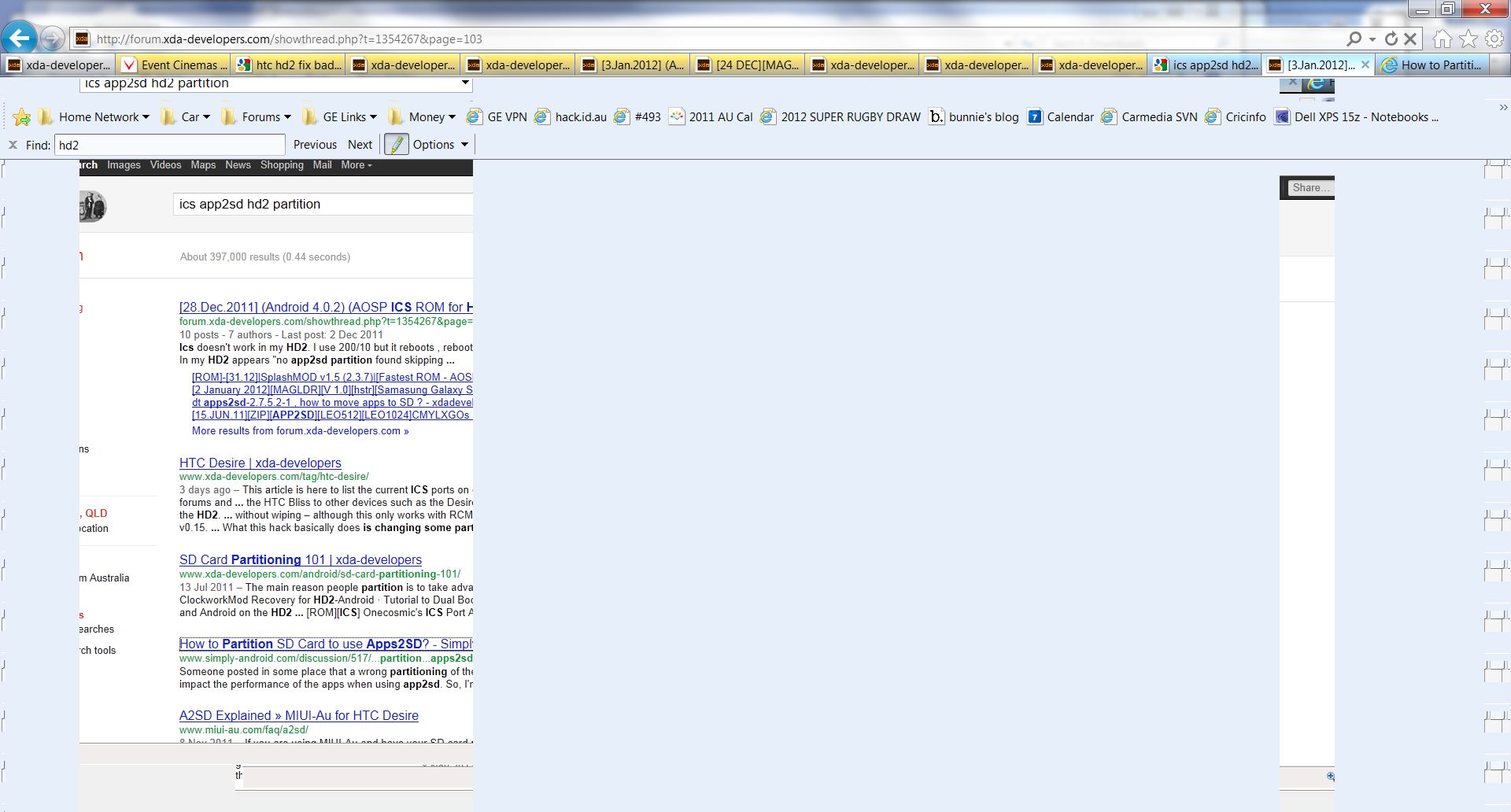
Task: Open the 2012 SUPER RUGBY DRAW favorite
Action: [x=840, y=117]
